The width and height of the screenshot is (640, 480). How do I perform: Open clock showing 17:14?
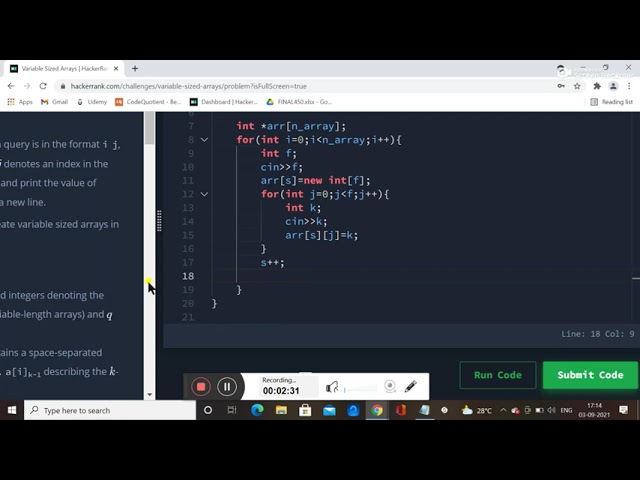click(x=594, y=410)
